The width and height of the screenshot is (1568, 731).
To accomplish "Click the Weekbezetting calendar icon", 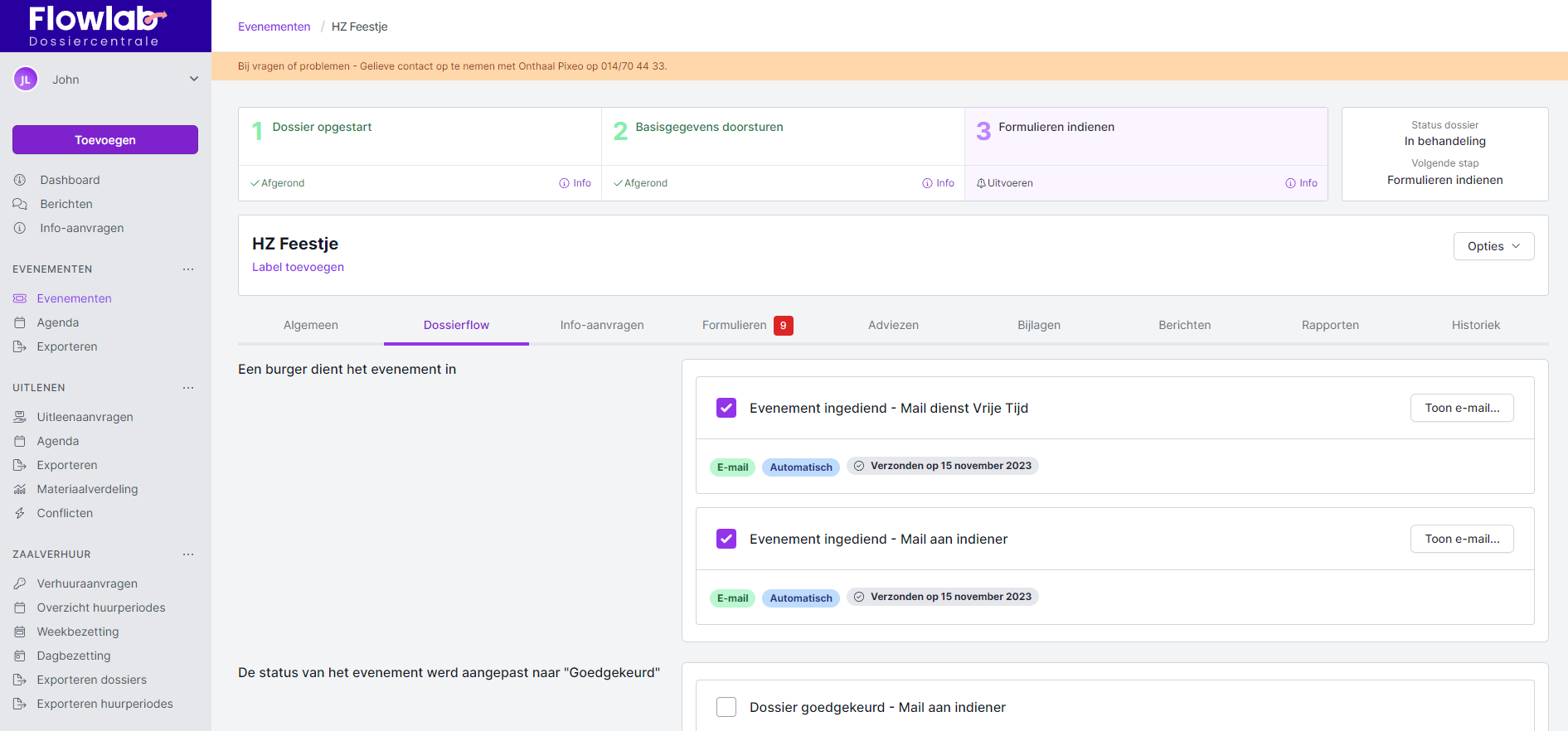I will click(x=20, y=632).
